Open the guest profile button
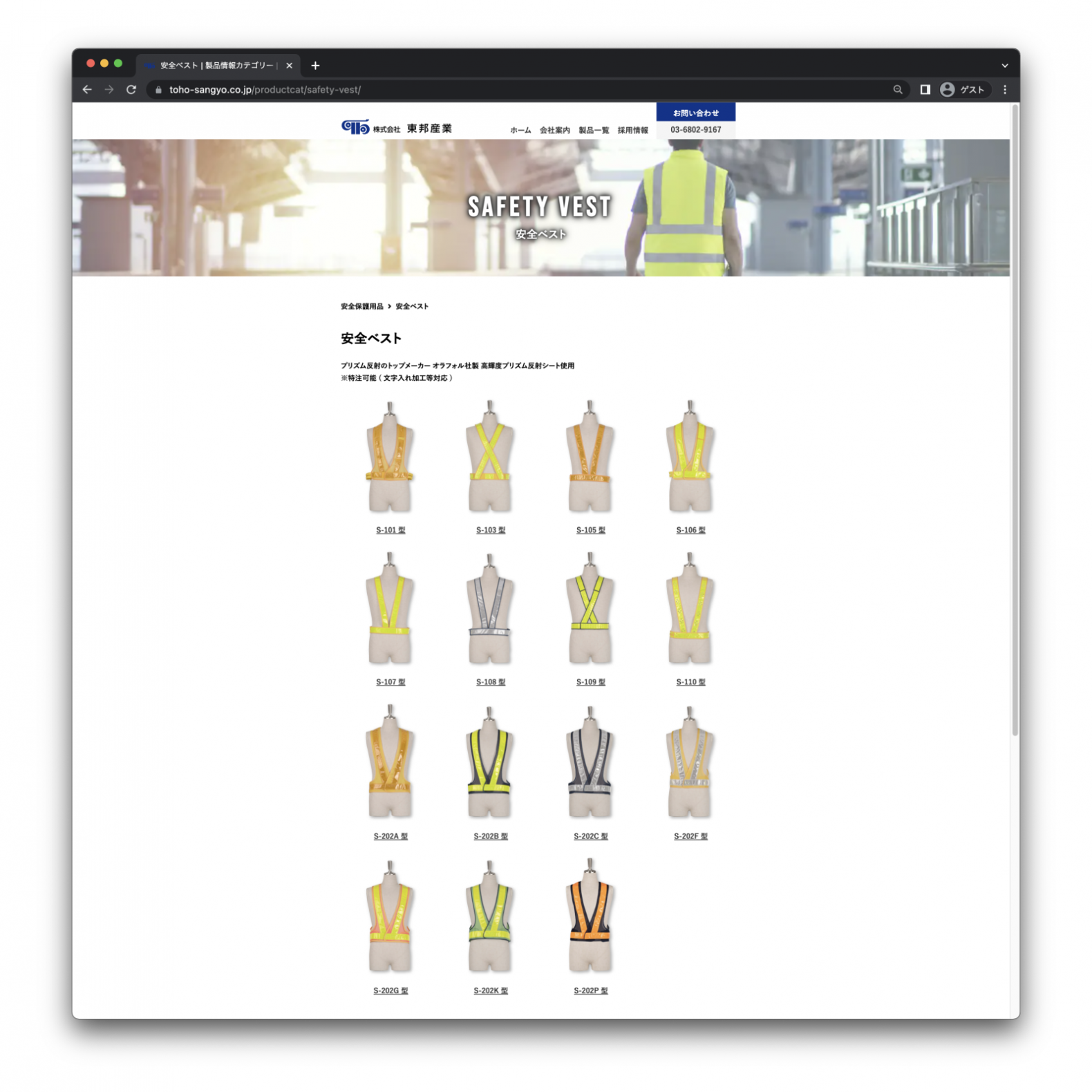The image size is (1092, 1092). (x=963, y=90)
